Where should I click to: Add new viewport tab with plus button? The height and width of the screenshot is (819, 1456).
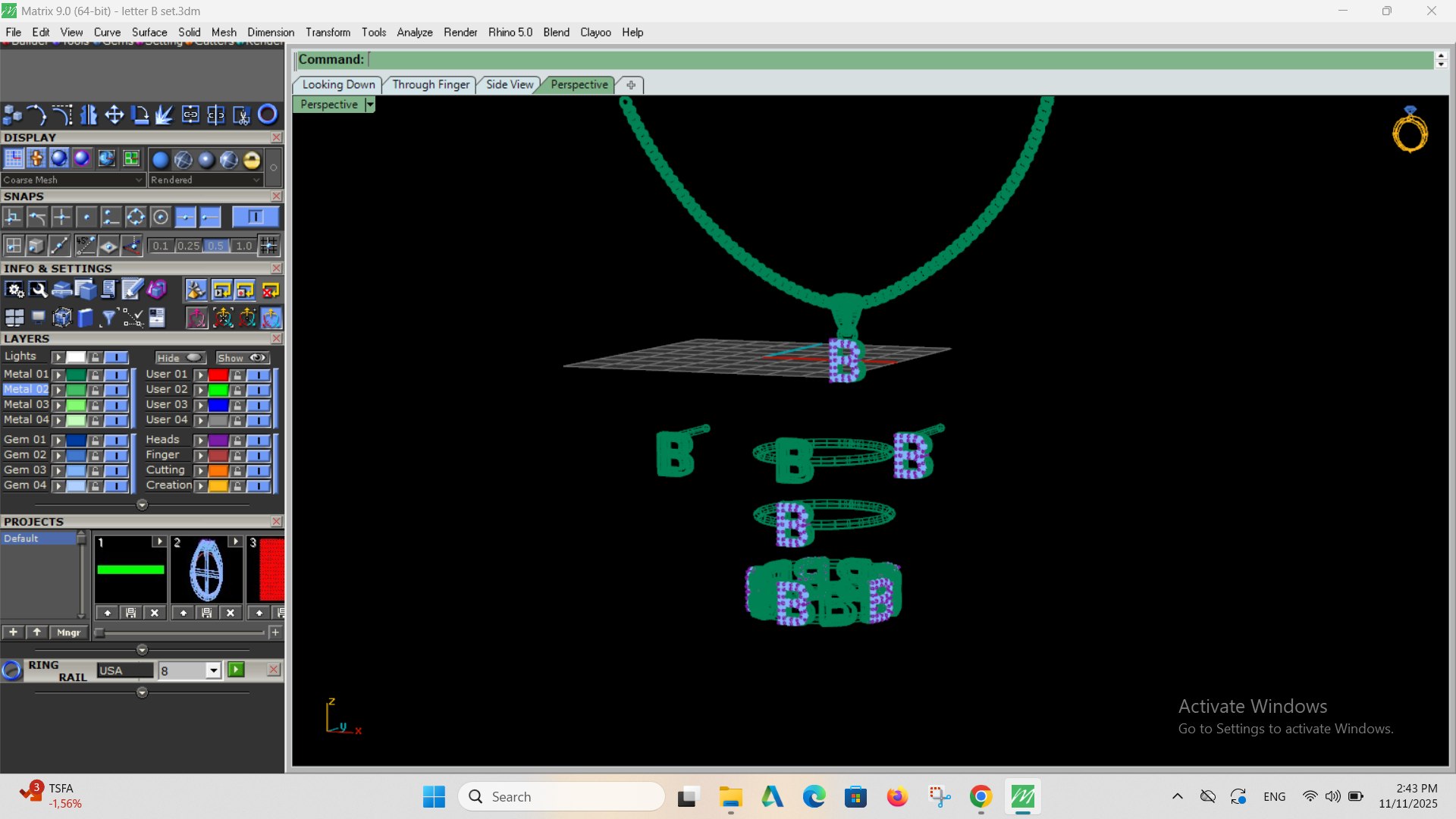630,85
